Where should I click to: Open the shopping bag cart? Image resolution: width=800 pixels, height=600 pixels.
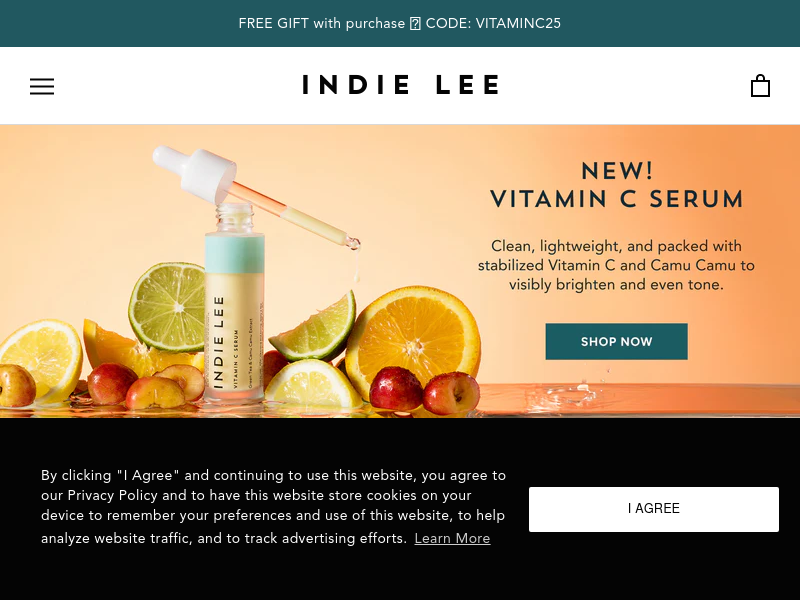pos(760,86)
